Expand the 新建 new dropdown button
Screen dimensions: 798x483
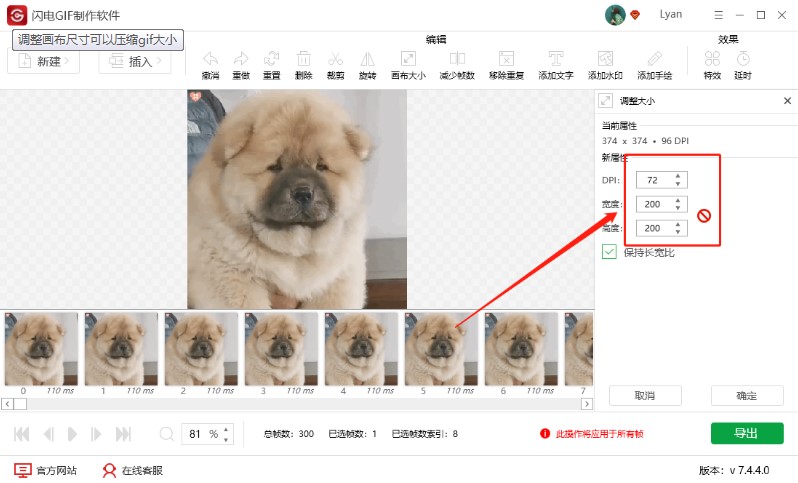coord(43,62)
